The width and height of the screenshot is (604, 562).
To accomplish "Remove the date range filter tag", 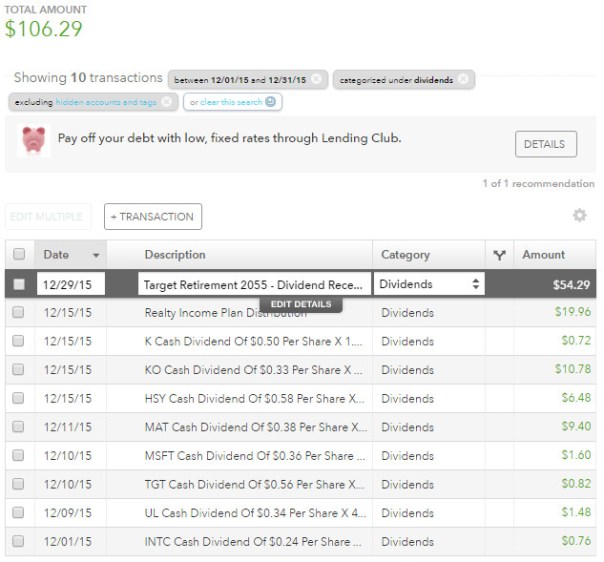I will [316, 79].
